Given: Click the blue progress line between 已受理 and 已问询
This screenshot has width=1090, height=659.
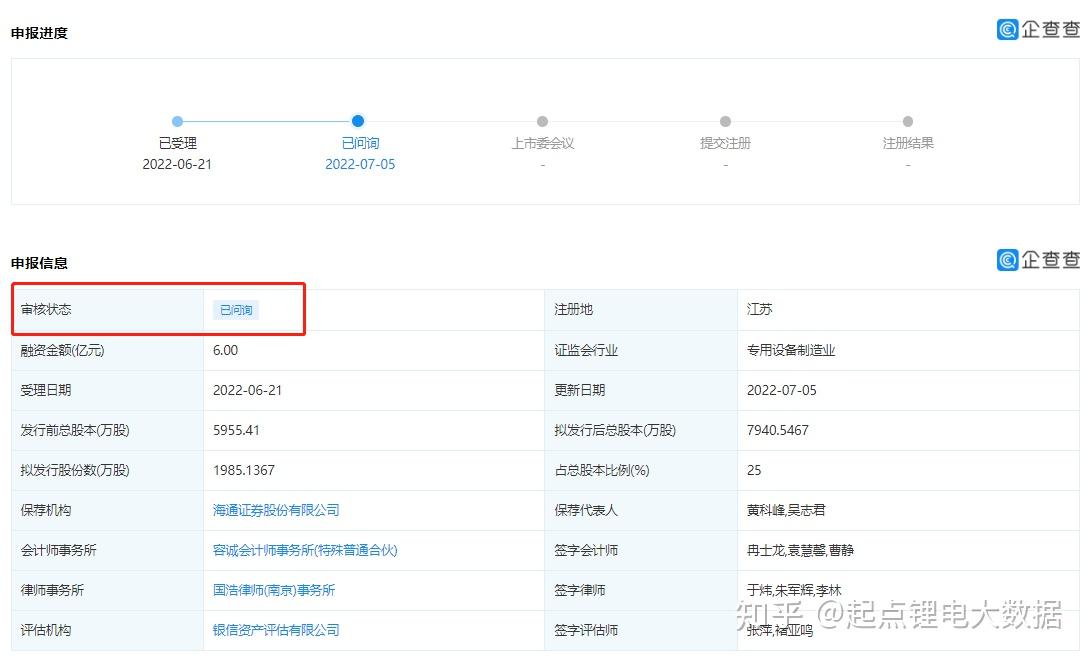Looking at the screenshot, I should click(x=267, y=121).
